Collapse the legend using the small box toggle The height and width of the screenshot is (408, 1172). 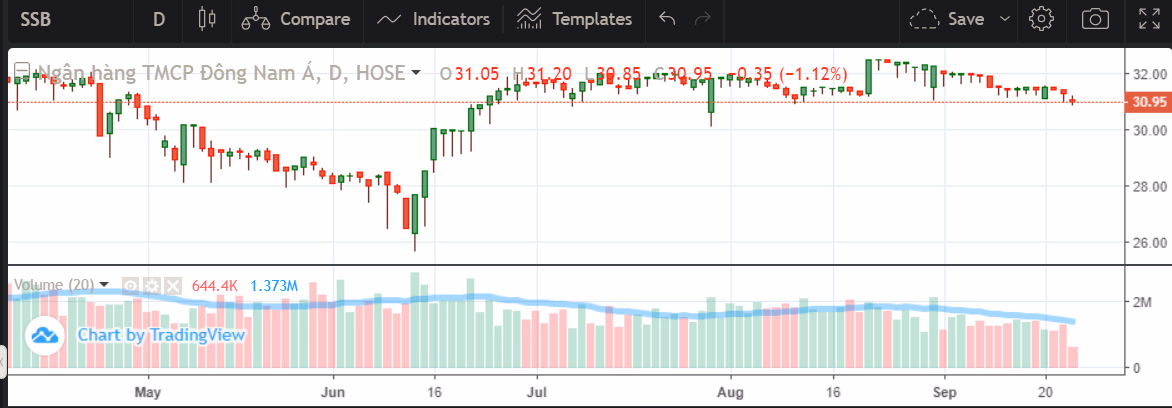(x=20, y=72)
